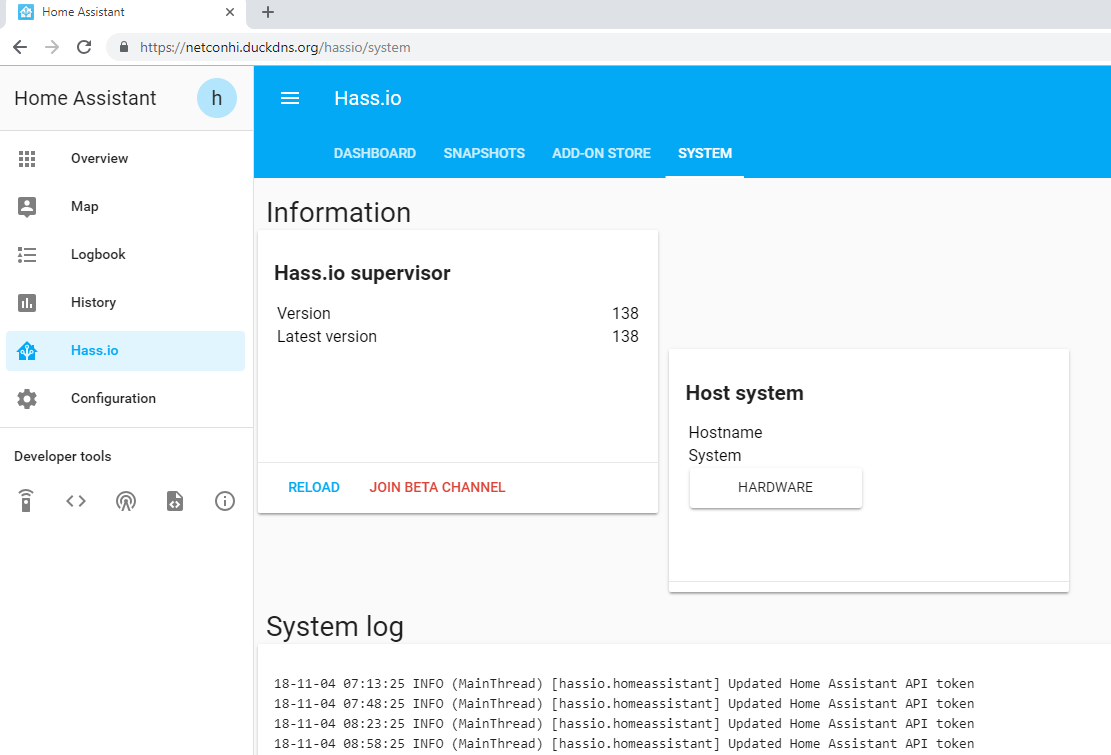The height and width of the screenshot is (755, 1111).
Task: Open the Add-on Store tab
Action: point(601,154)
